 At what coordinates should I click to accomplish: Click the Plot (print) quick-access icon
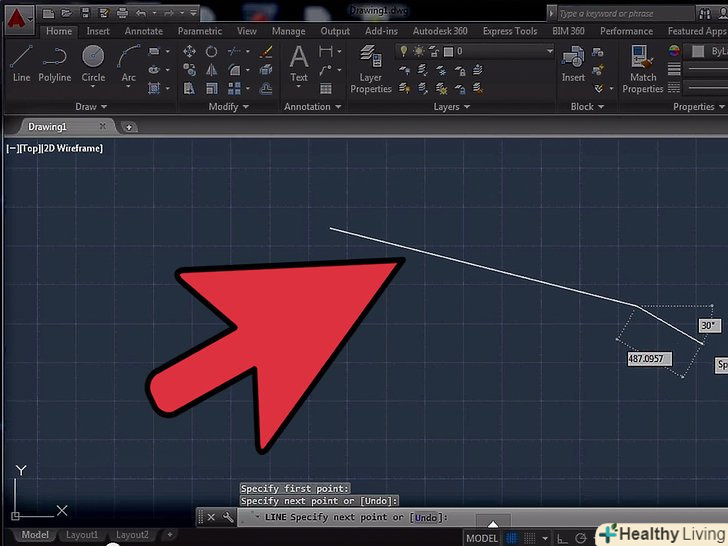(122, 13)
